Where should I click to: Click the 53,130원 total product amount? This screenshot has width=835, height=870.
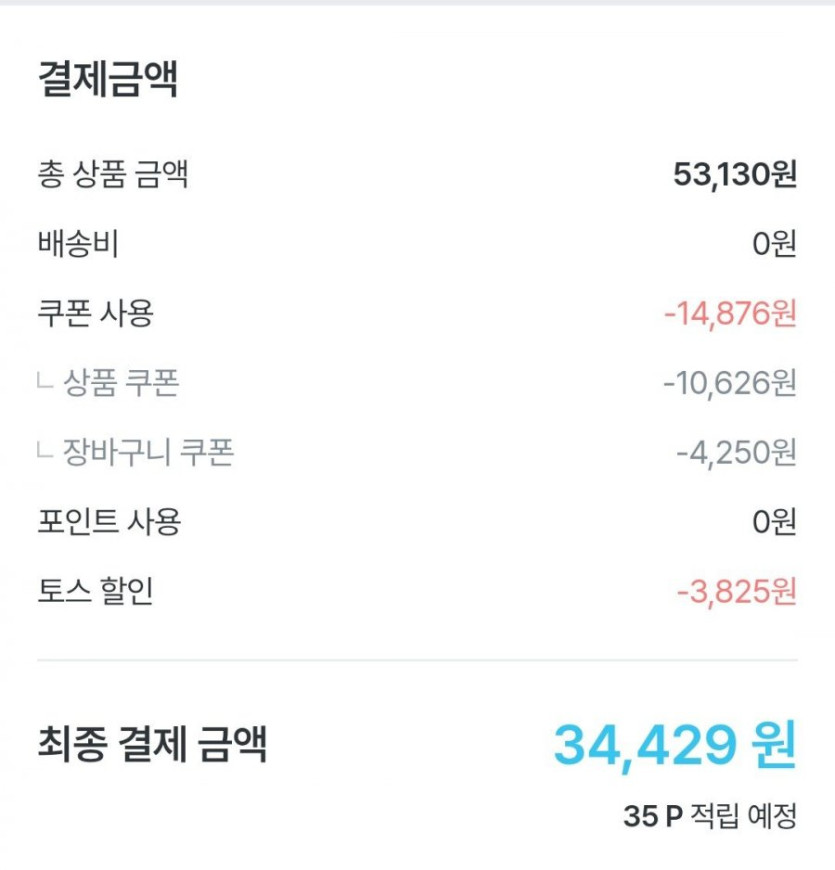[734, 175]
